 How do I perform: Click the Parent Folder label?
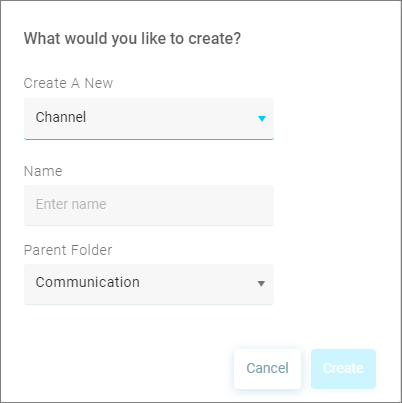click(68, 250)
